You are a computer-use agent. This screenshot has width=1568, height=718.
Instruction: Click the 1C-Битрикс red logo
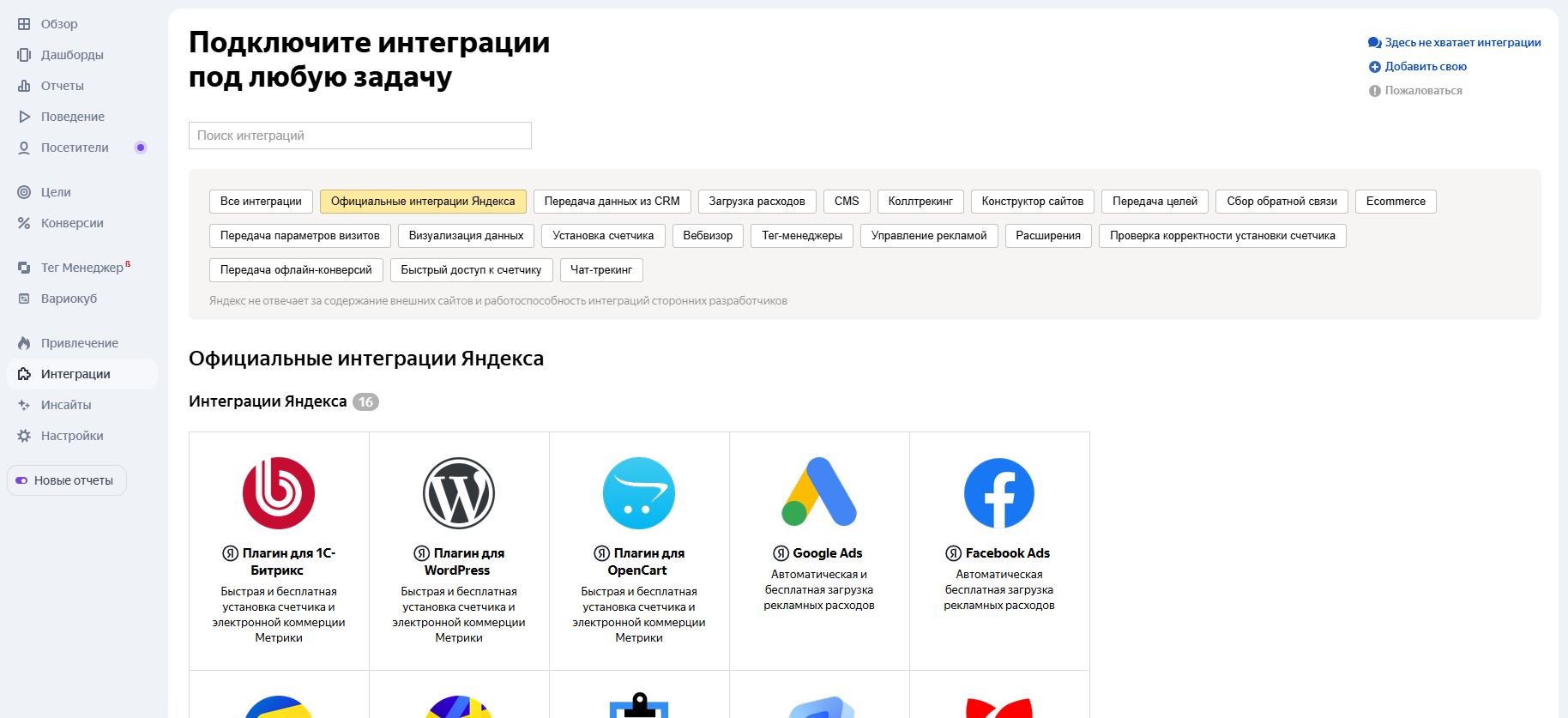(279, 493)
